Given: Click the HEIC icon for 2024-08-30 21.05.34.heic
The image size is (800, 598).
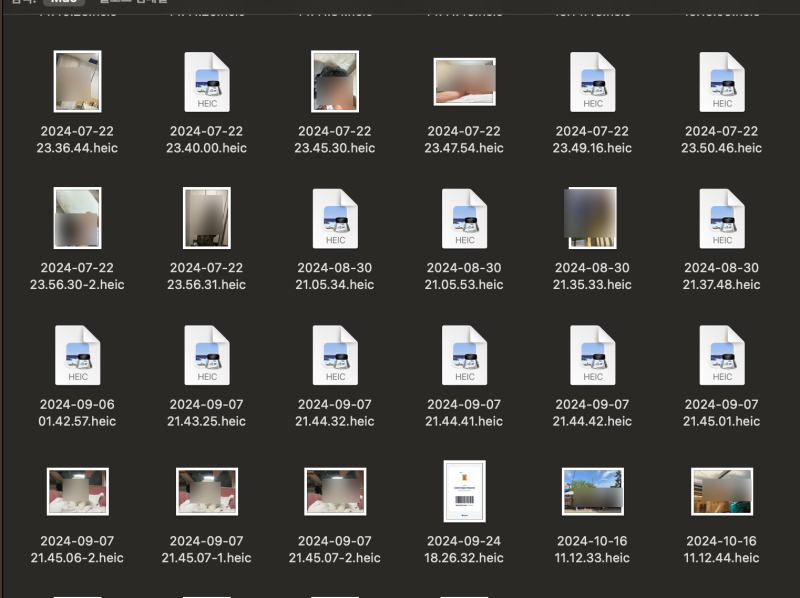Looking at the screenshot, I should tap(335, 218).
